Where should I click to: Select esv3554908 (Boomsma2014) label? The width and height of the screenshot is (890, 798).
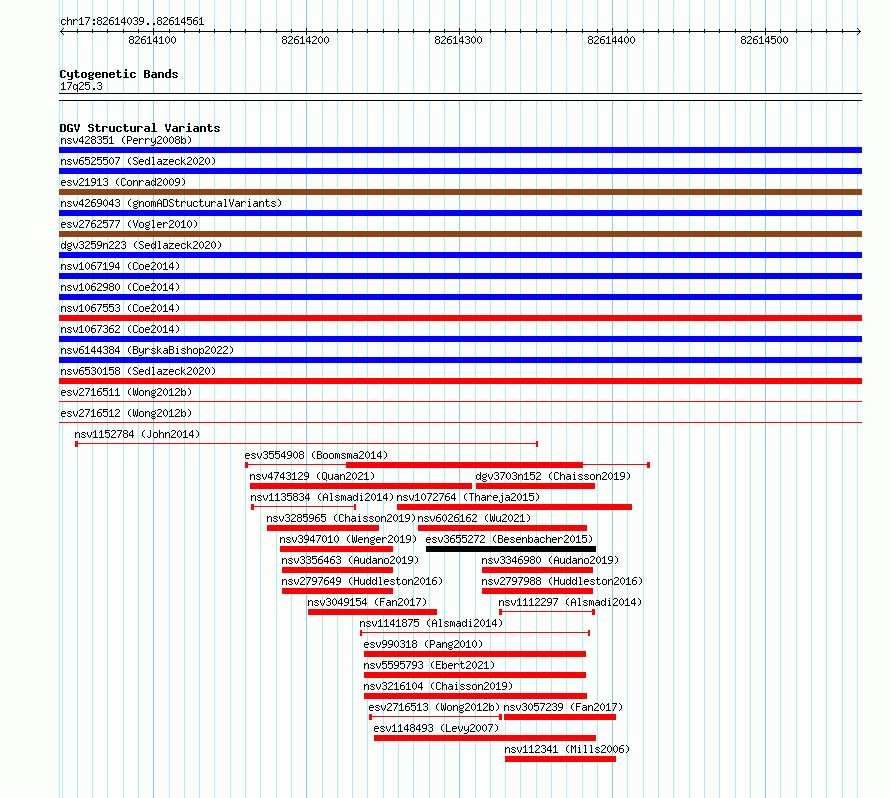pyautogui.click(x=316, y=455)
